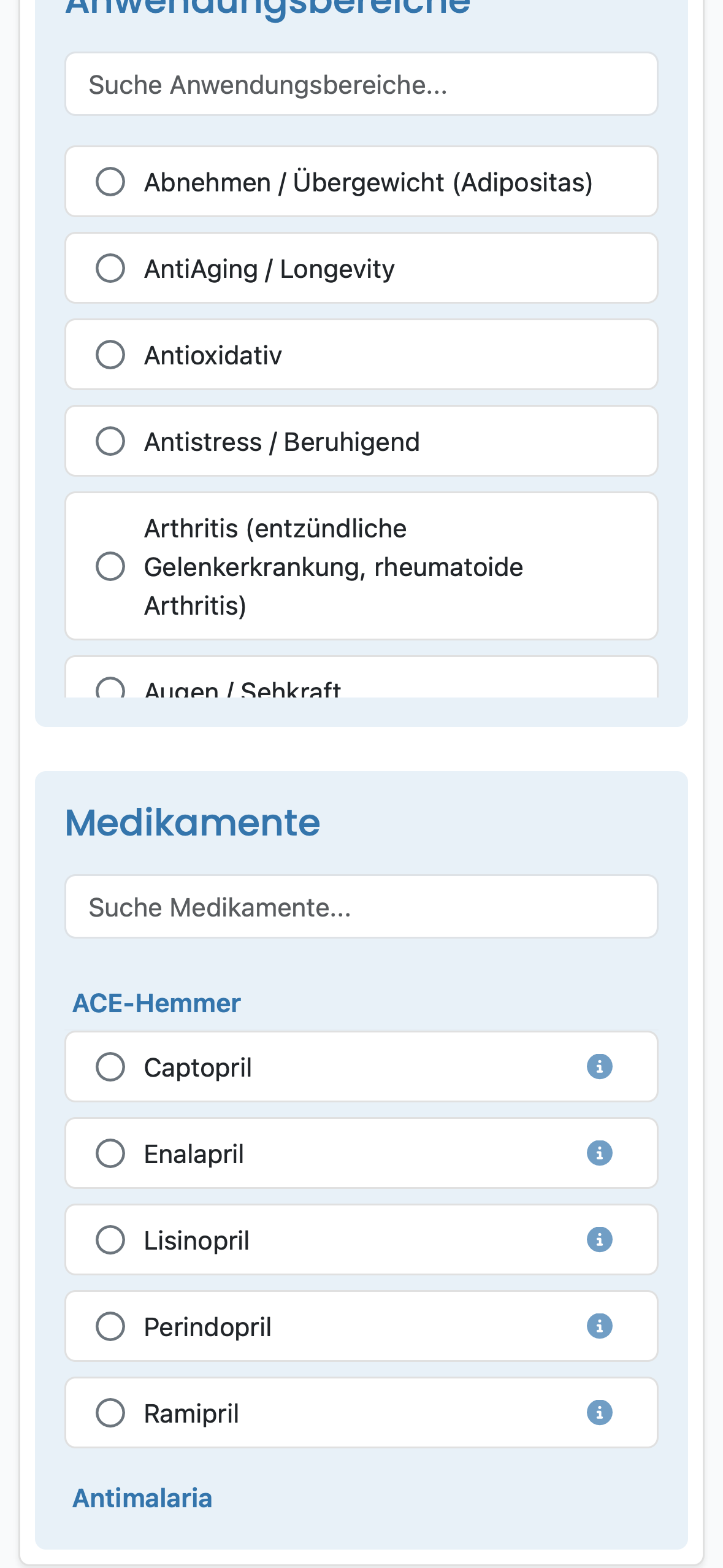The height and width of the screenshot is (1568, 723).
Task: Open info icon for Perindopril
Action: [x=599, y=1326]
